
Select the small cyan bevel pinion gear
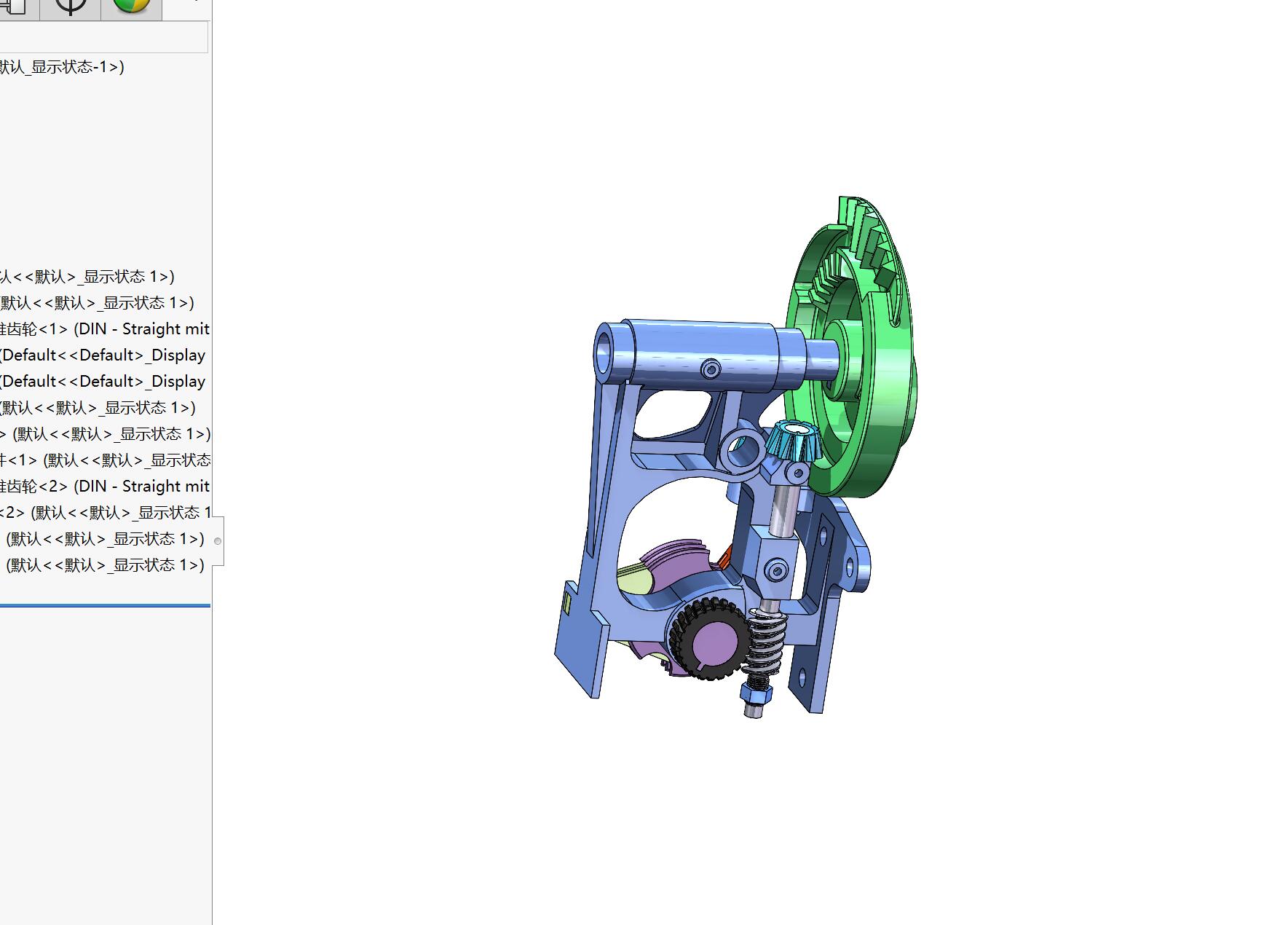793,441
